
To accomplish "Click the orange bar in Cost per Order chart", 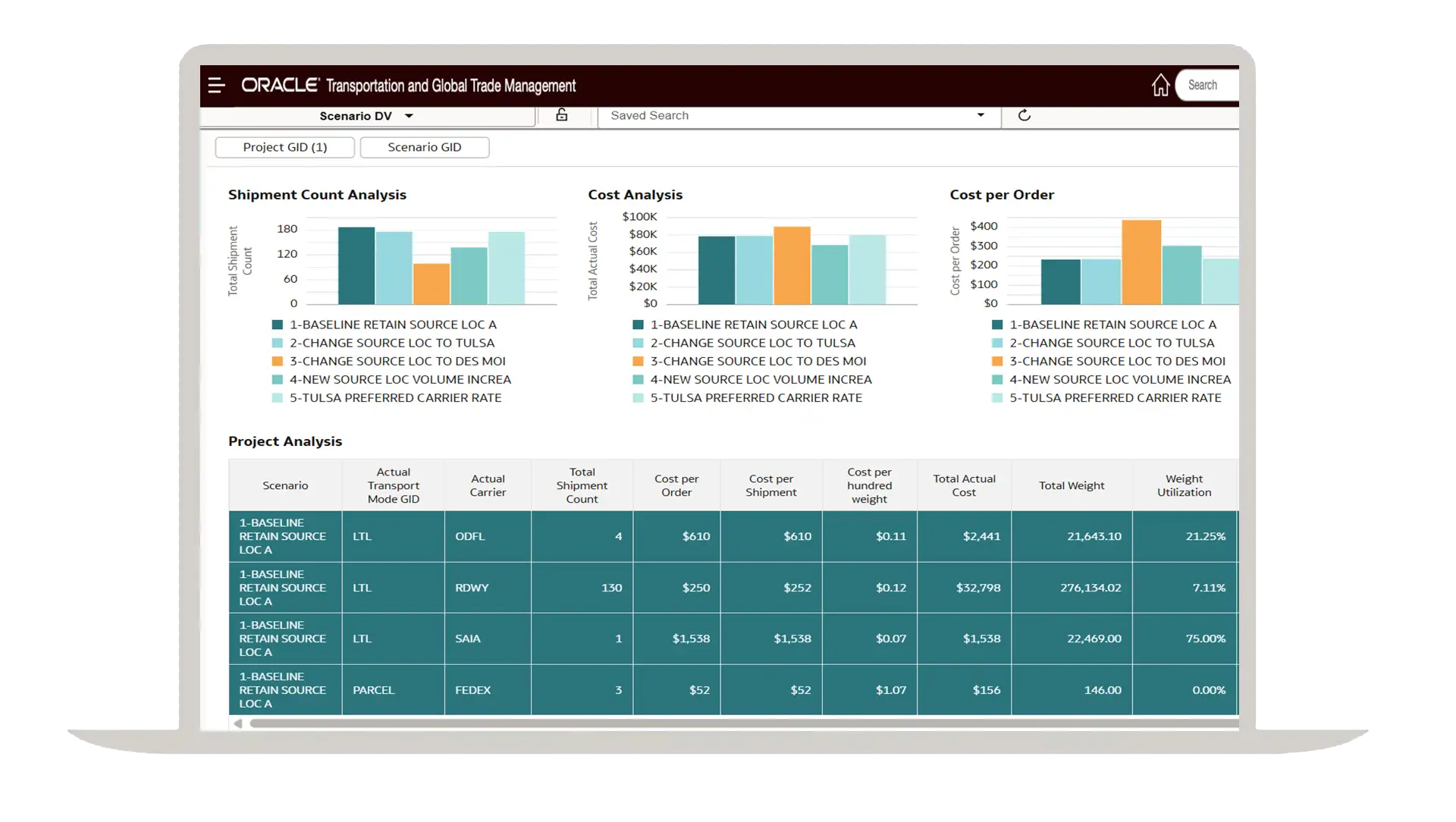I will 1141,262.
